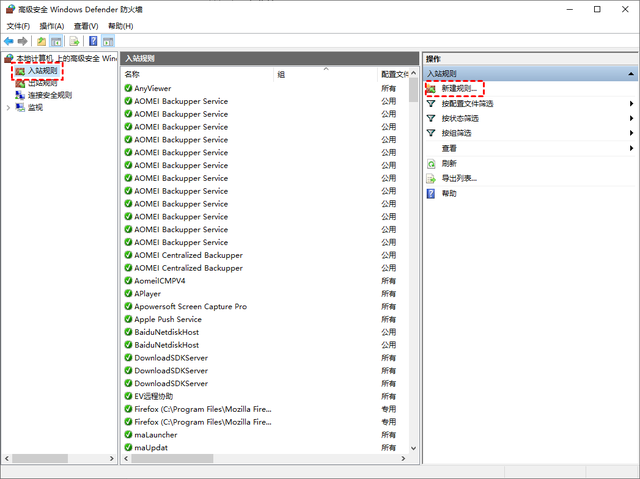Open the 按状态筛选 submenu arrow
This screenshot has width=640, height=479.
pos(631,118)
